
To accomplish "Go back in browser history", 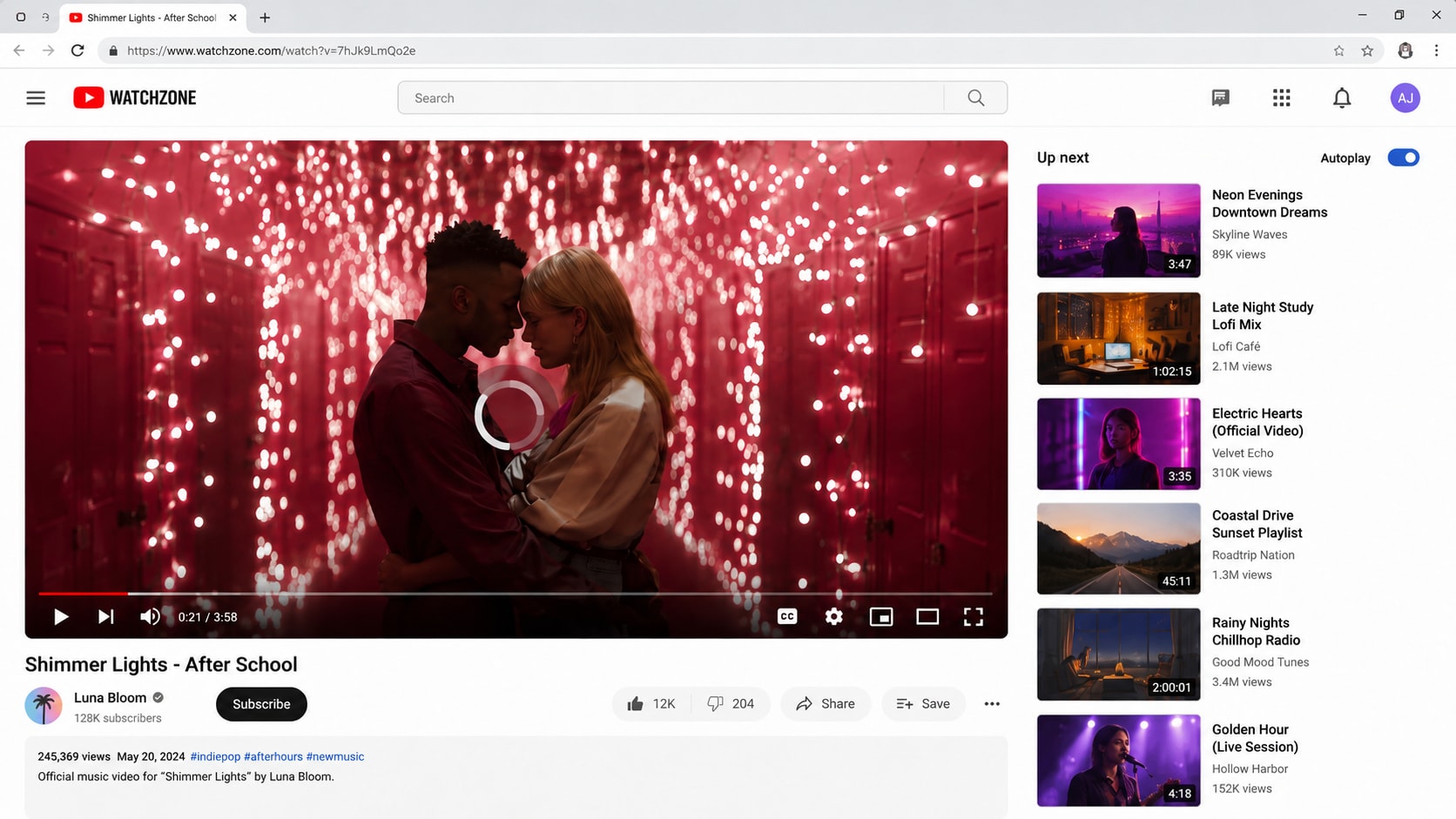I will pyautogui.click(x=19, y=50).
